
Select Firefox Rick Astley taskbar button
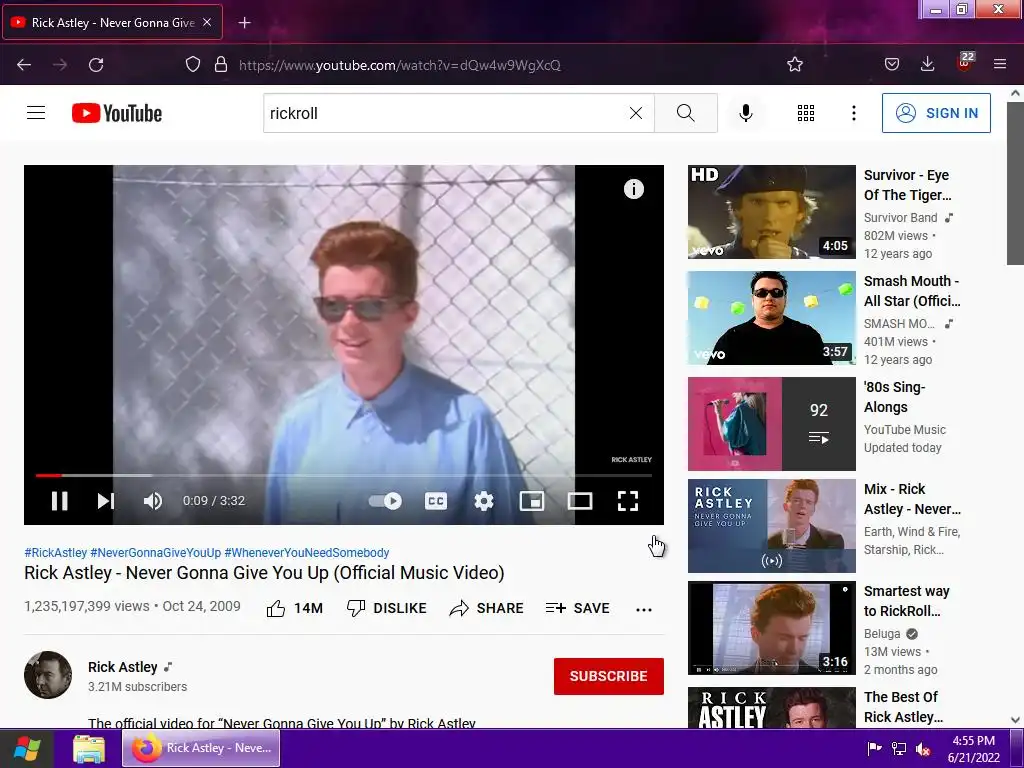(201, 748)
